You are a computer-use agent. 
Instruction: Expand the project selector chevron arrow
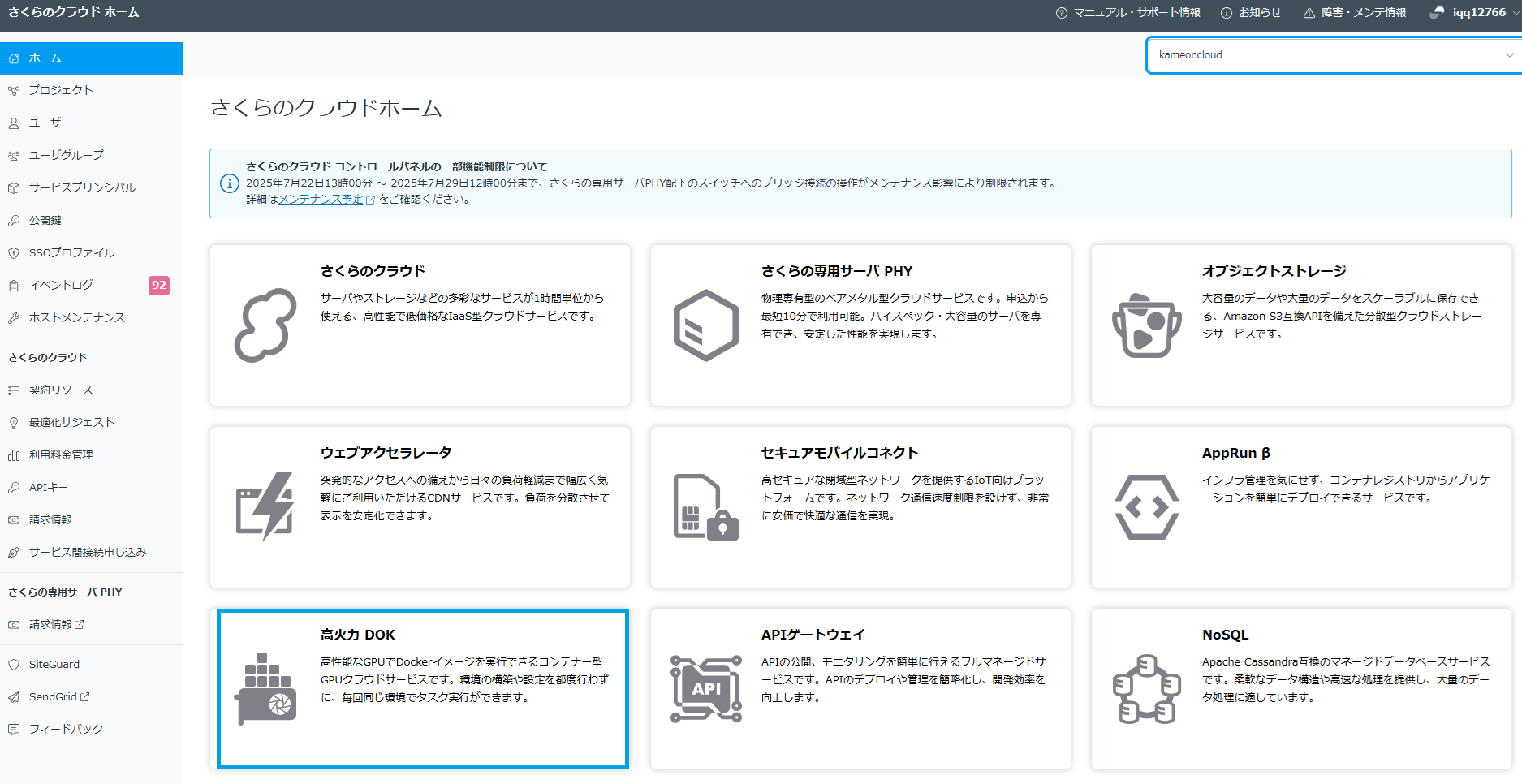[1509, 55]
